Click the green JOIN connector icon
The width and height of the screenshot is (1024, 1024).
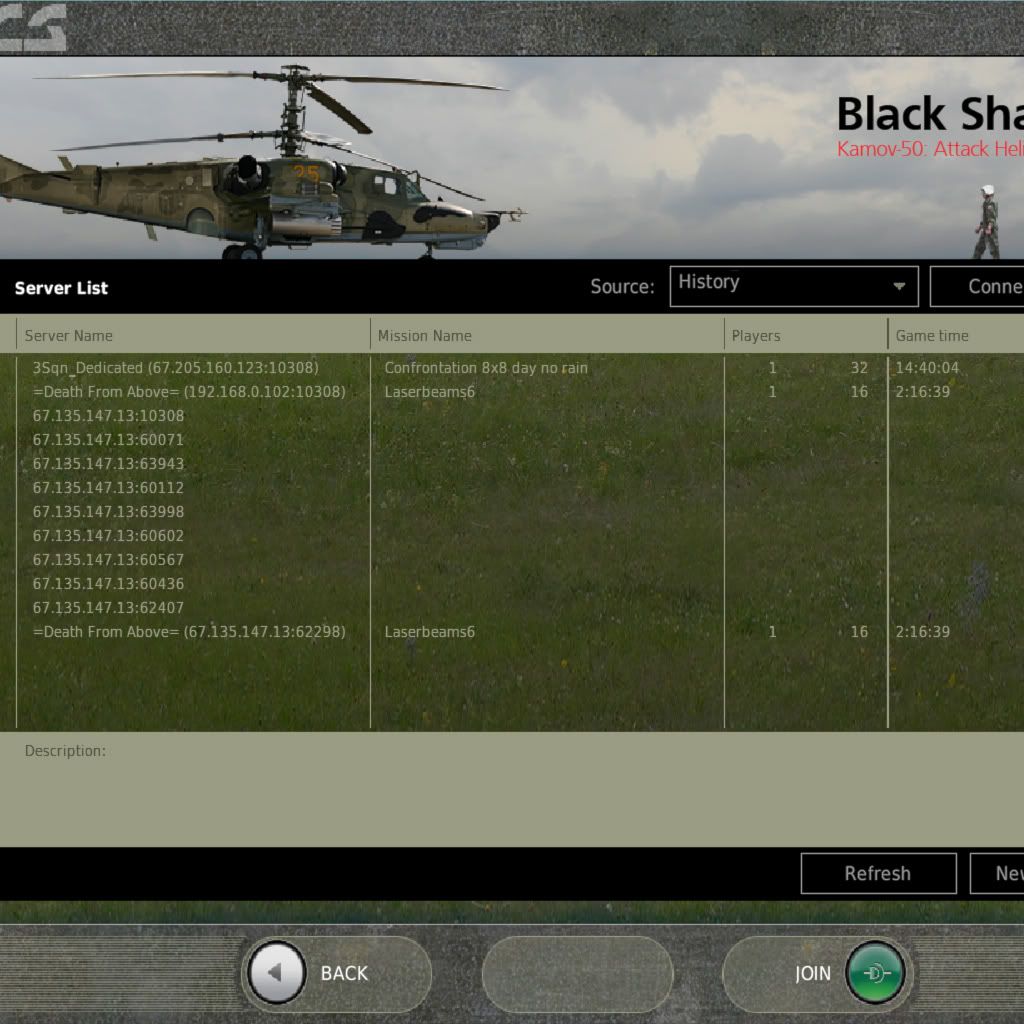click(874, 973)
